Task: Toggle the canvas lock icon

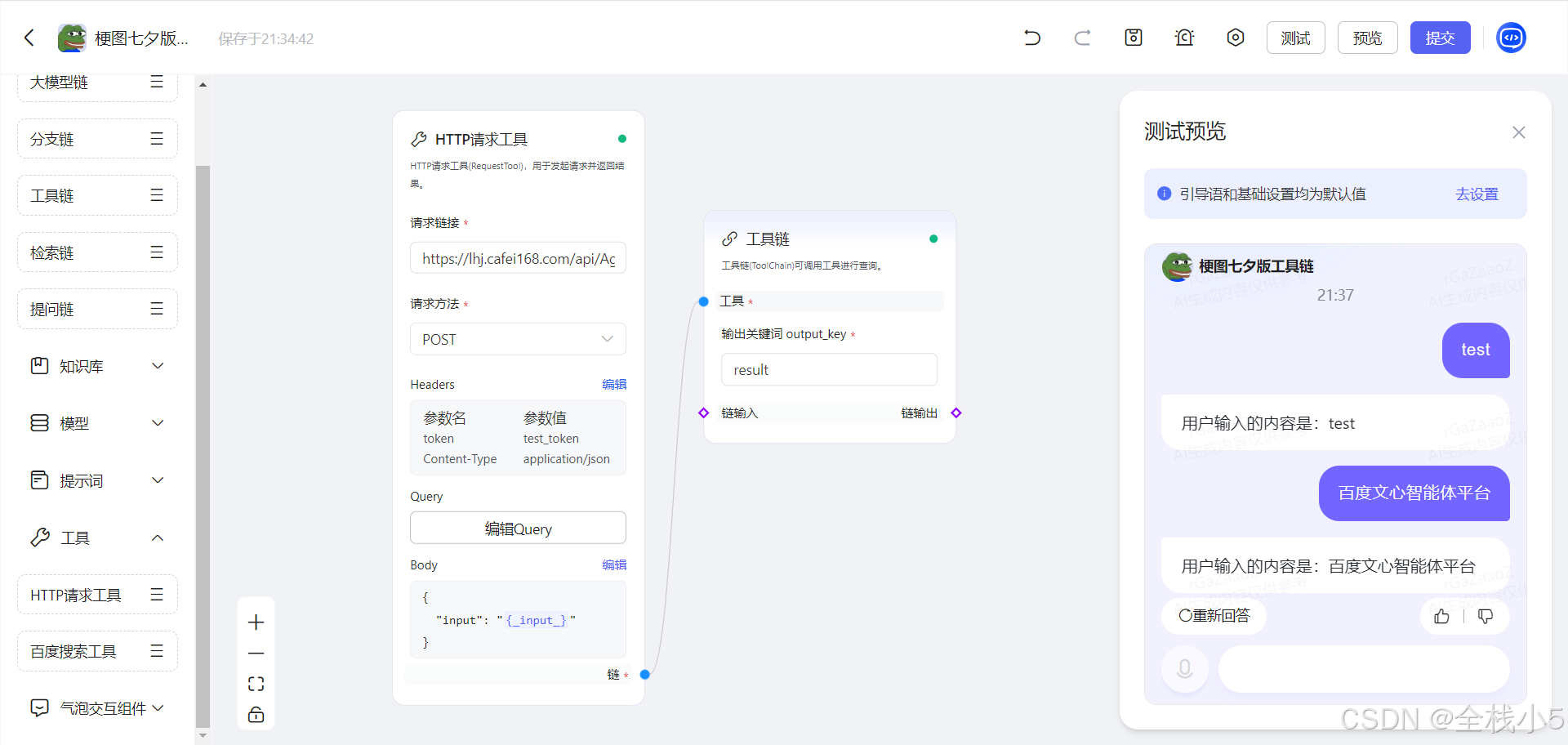Action: click(x=256, y=715)
